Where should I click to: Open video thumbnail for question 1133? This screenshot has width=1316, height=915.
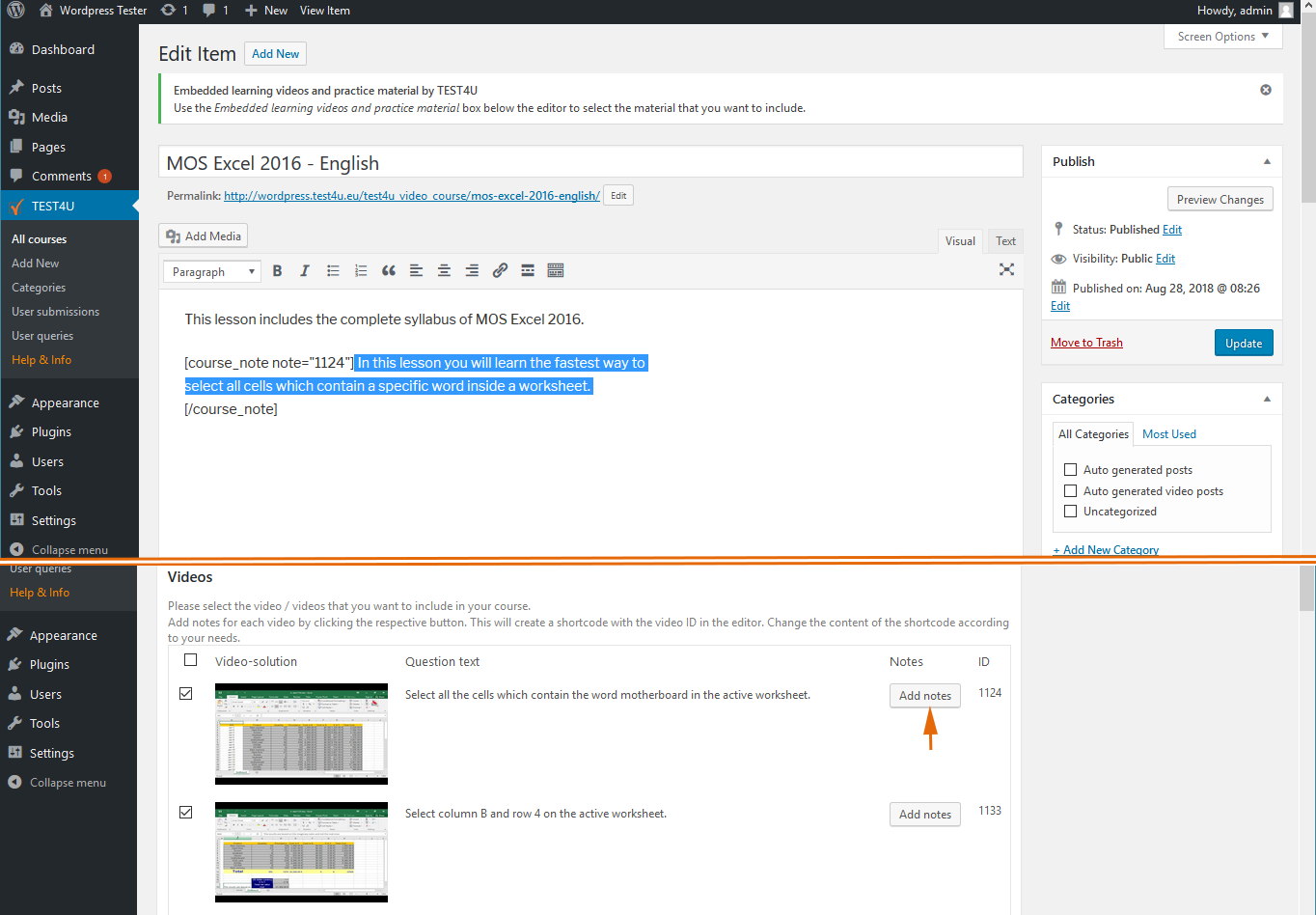[301, 852]
